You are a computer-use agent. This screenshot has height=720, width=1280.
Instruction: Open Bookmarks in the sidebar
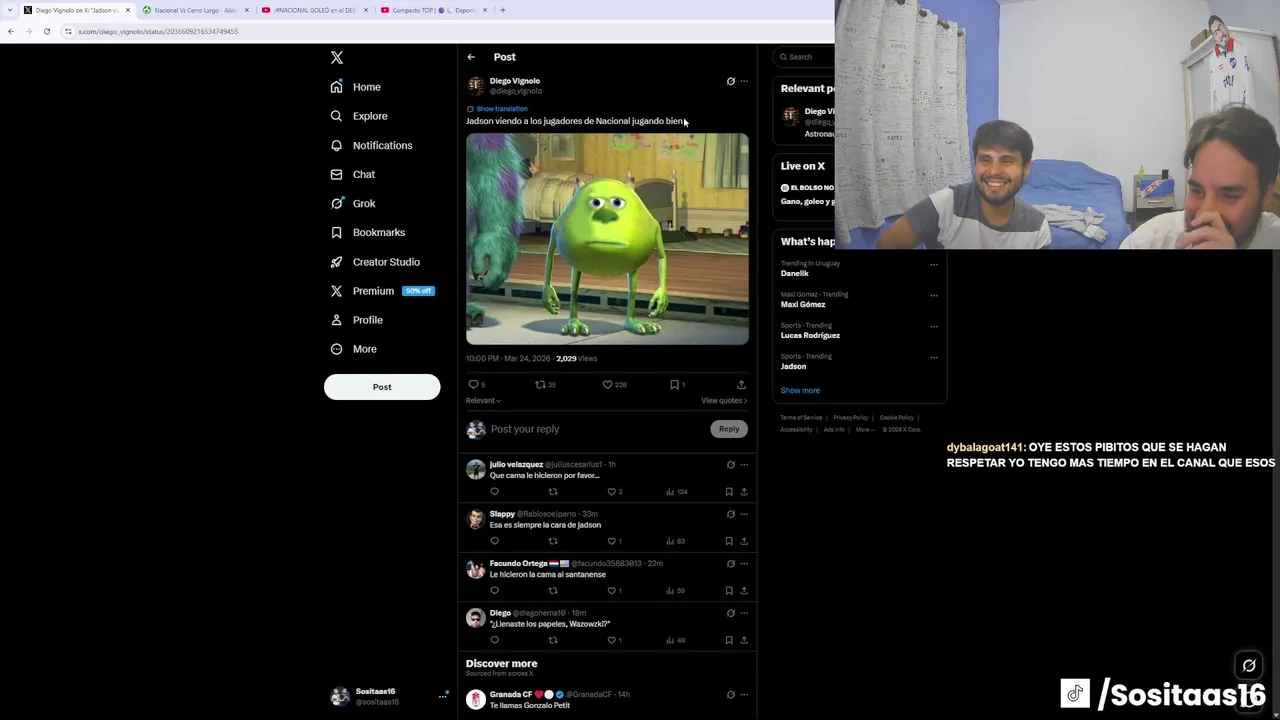pyautogui.click(x=367, y=232)
